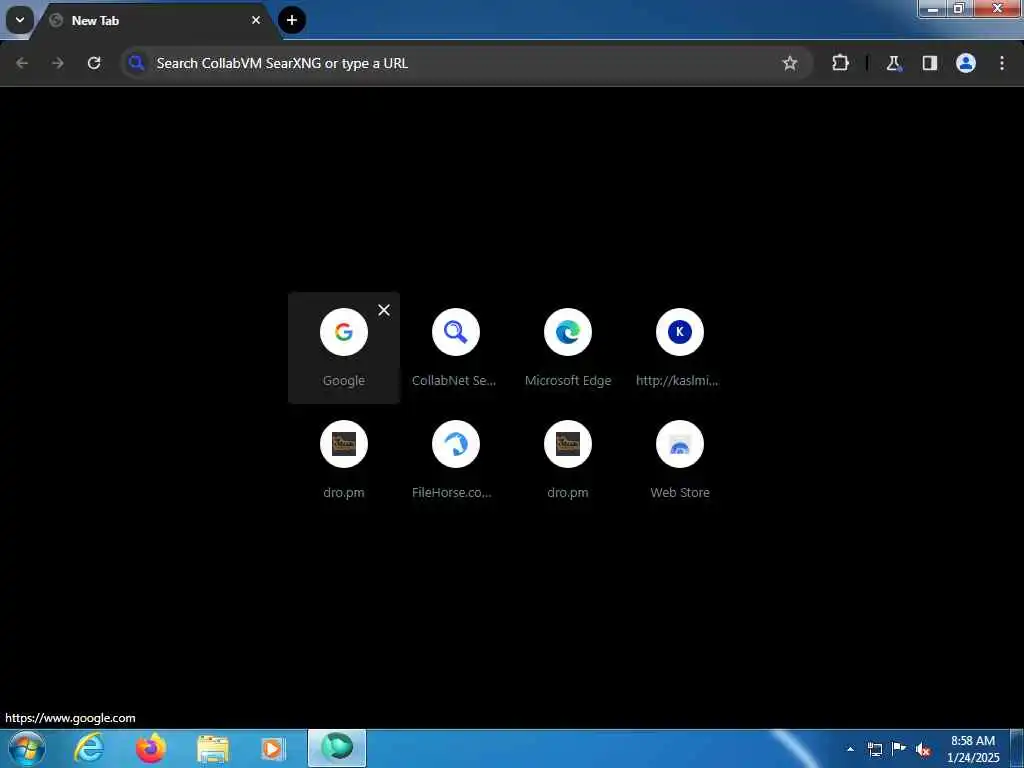Show hidden system tray icons
Screen dimensions: 1024x768
point(850,749)
